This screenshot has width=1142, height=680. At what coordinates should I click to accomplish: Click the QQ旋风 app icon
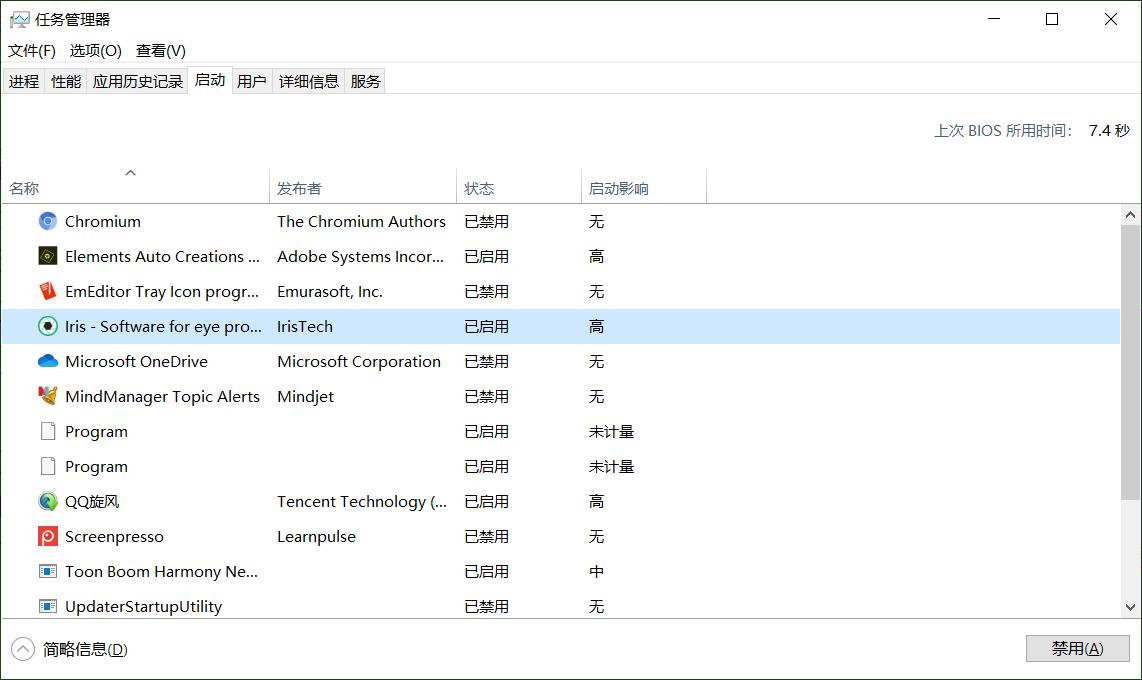47,501
